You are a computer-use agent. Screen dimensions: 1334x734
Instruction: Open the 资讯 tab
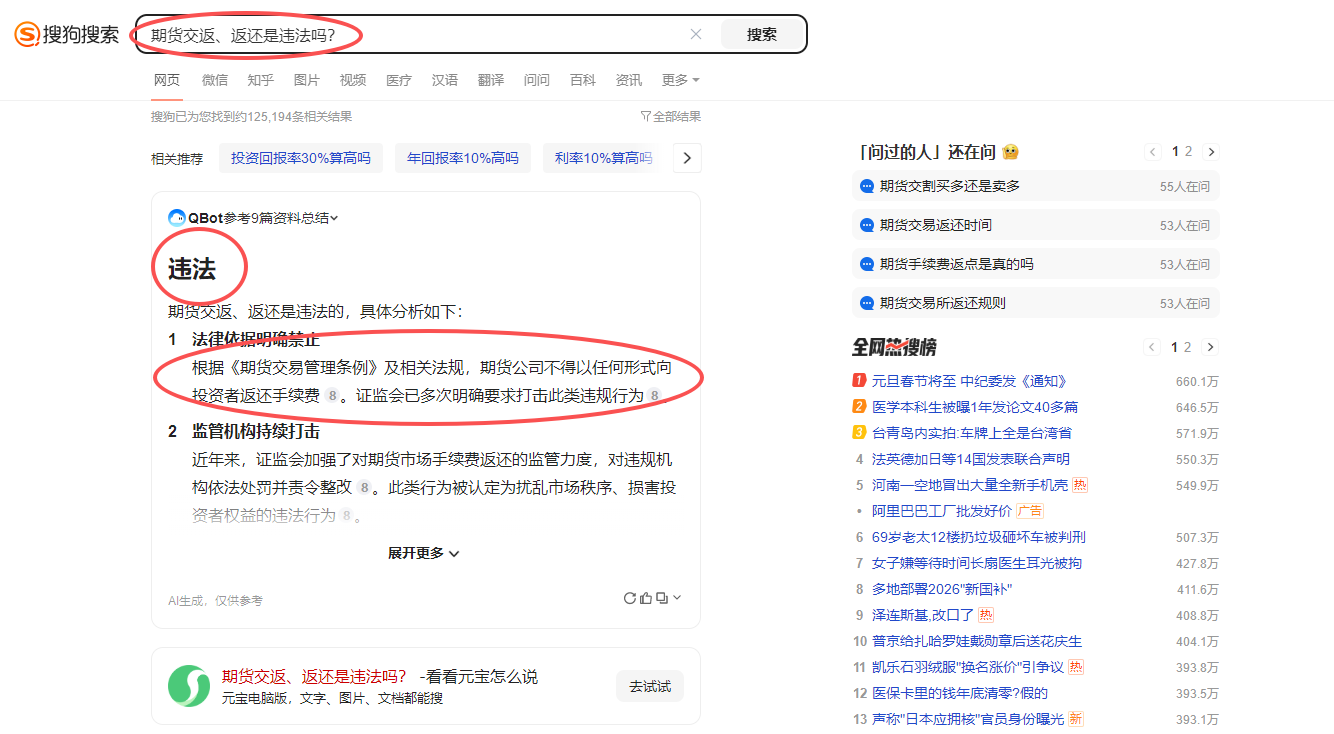(628, 80)
